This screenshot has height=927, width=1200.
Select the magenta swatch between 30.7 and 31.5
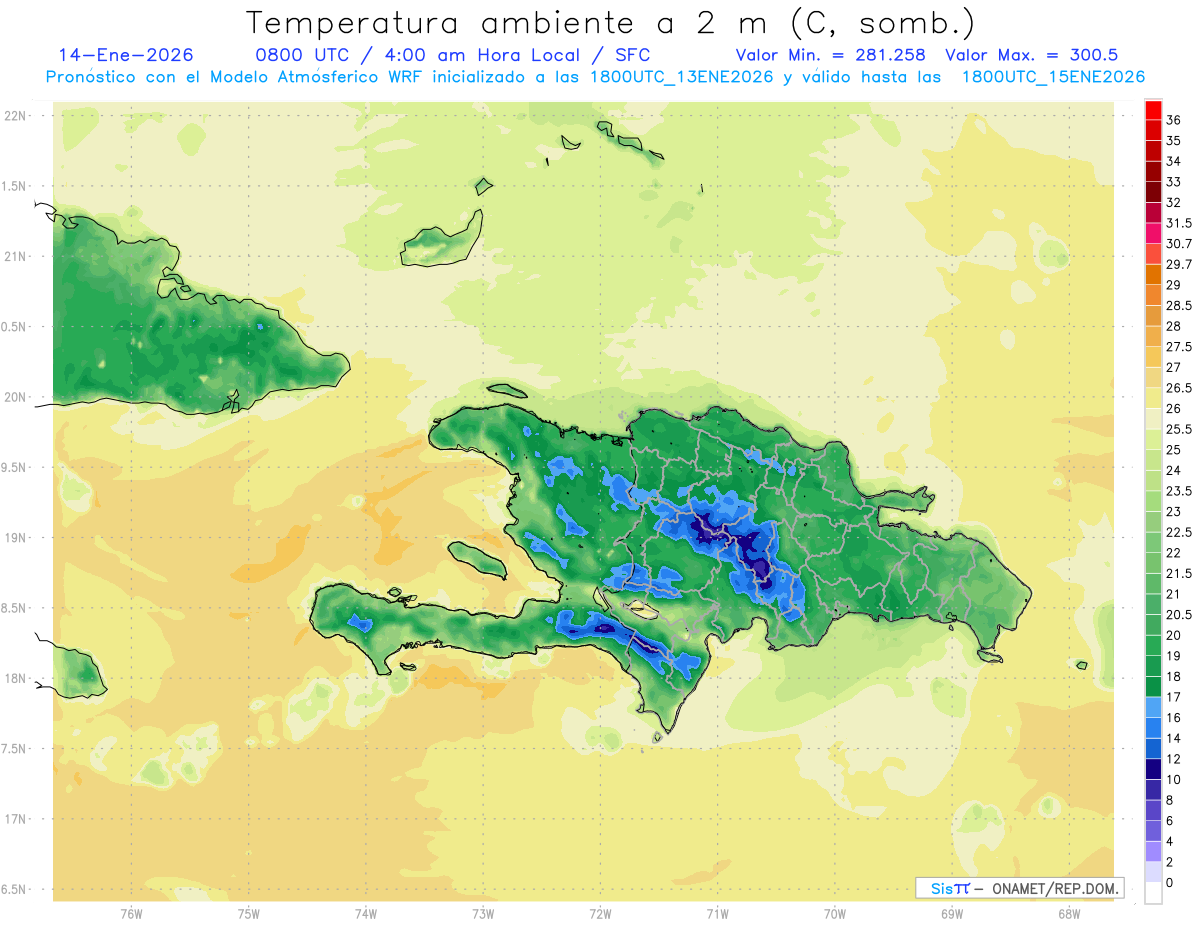point(1153,233)
